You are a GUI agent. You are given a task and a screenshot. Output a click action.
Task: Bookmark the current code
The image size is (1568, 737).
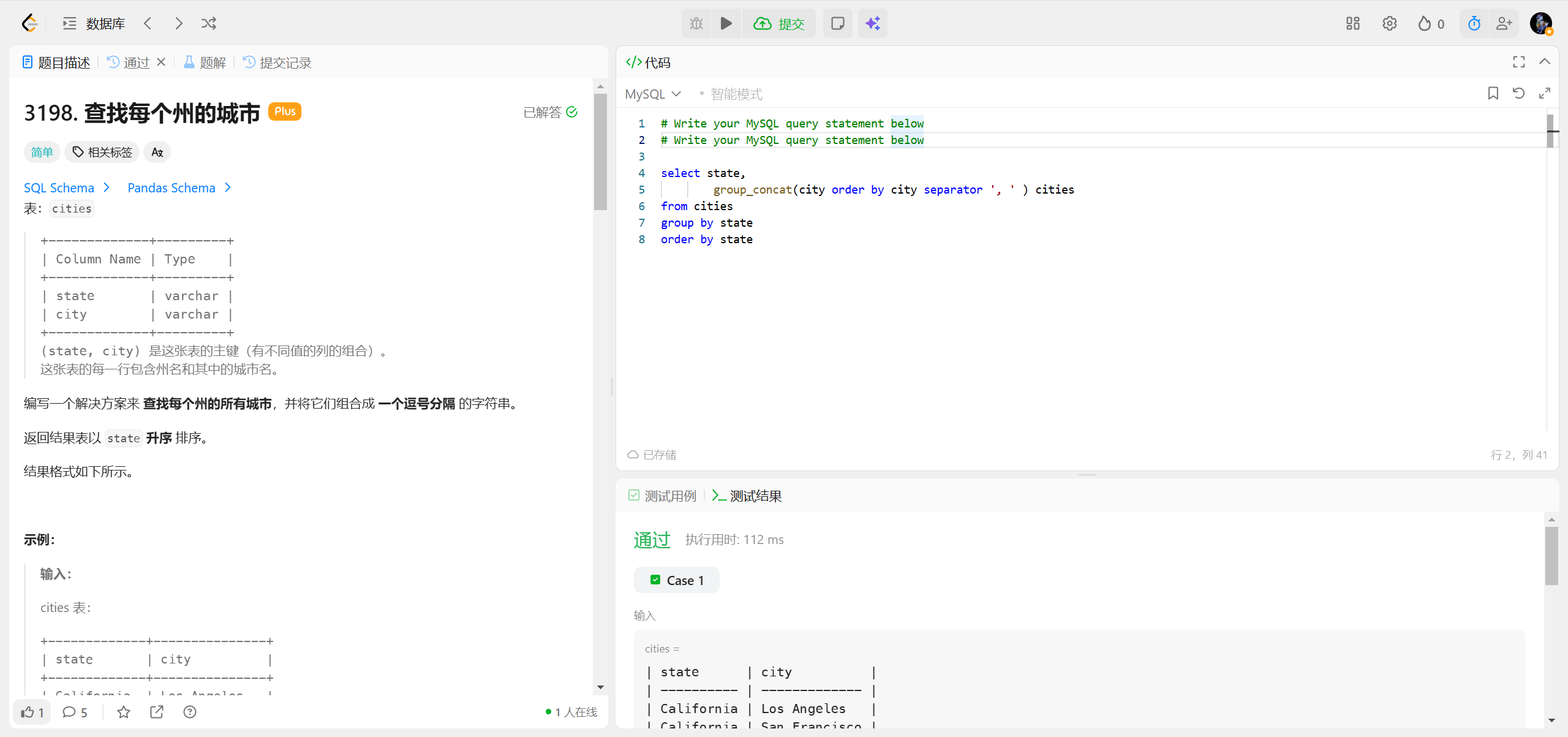(x=1493, y=93)
